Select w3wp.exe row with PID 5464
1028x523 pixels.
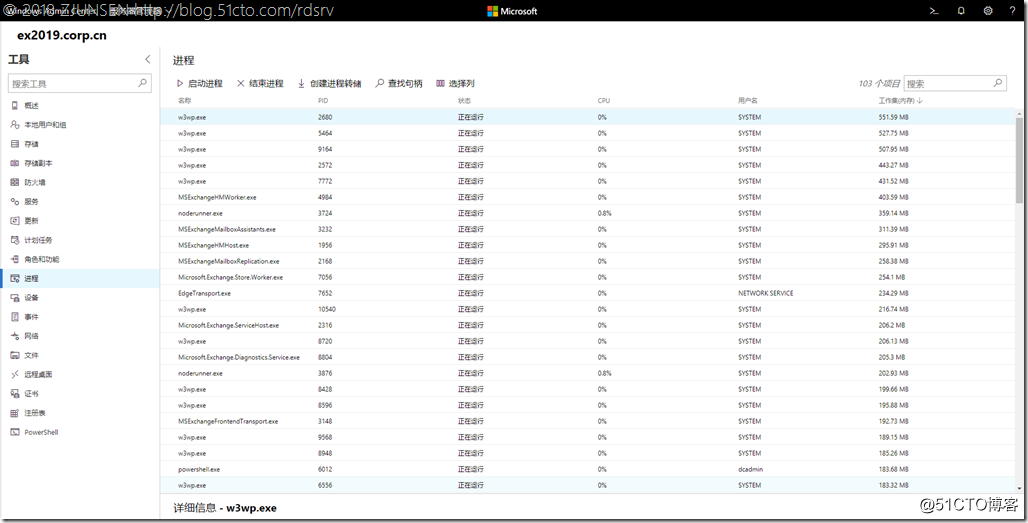pos(587,133)
